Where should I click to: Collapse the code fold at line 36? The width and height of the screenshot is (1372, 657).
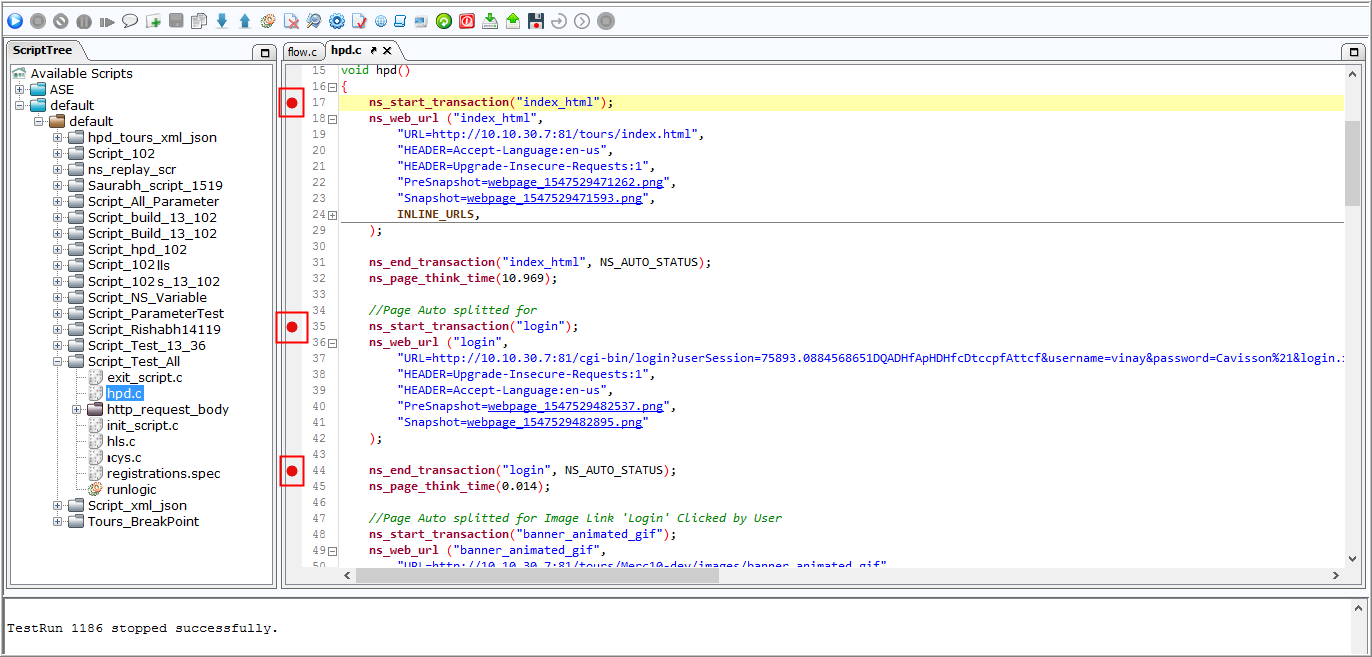click(x=333, y=342)
